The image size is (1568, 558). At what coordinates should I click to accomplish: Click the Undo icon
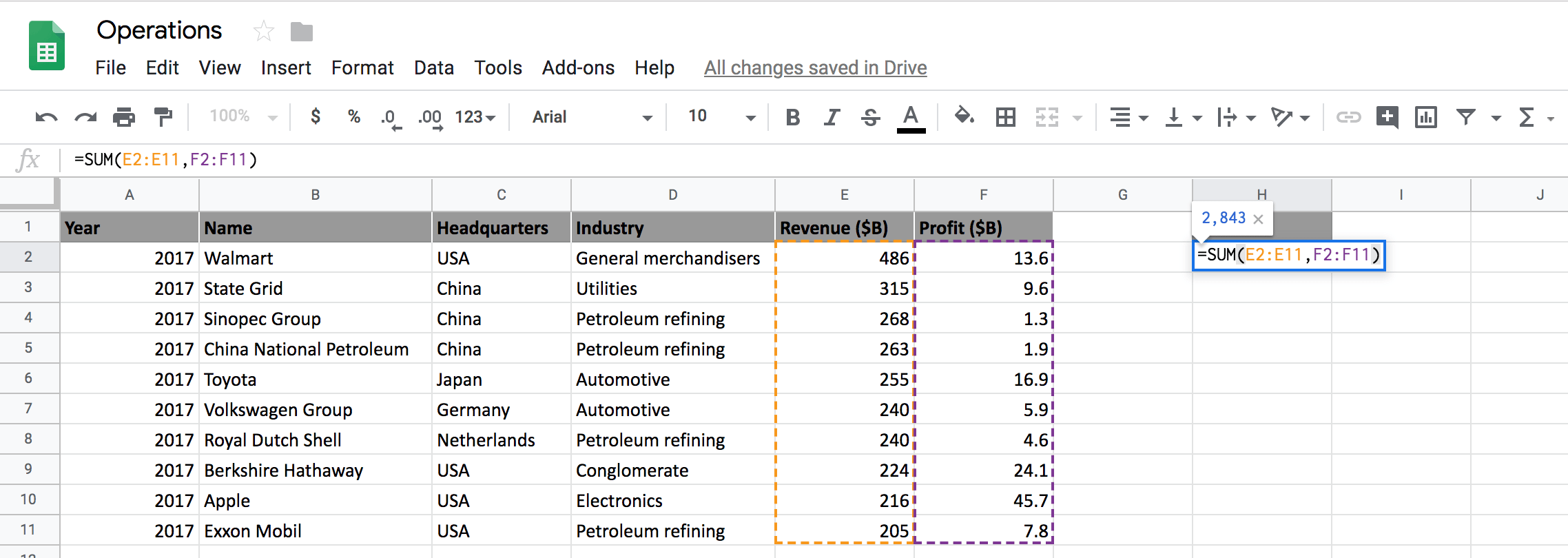[46, 117]
